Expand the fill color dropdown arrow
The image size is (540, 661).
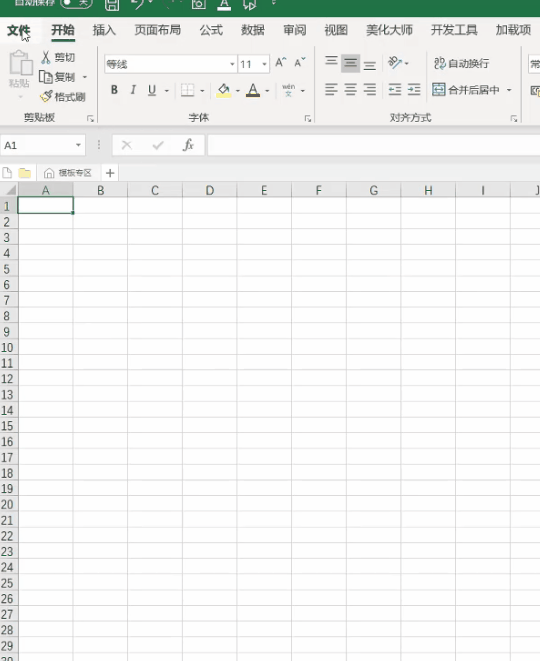click(238, 91)
